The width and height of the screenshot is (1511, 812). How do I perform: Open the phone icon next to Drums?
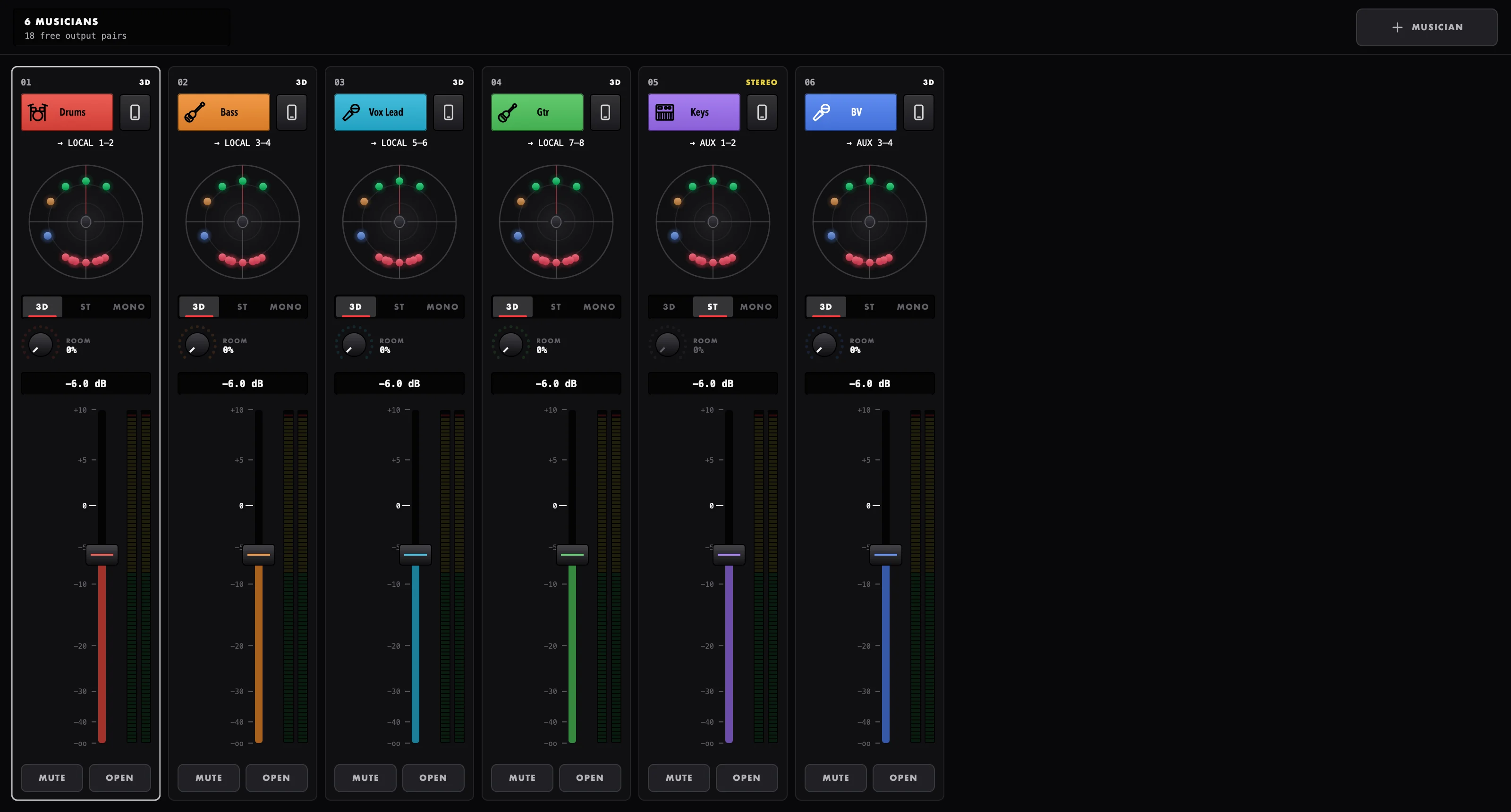click(135, 112)
